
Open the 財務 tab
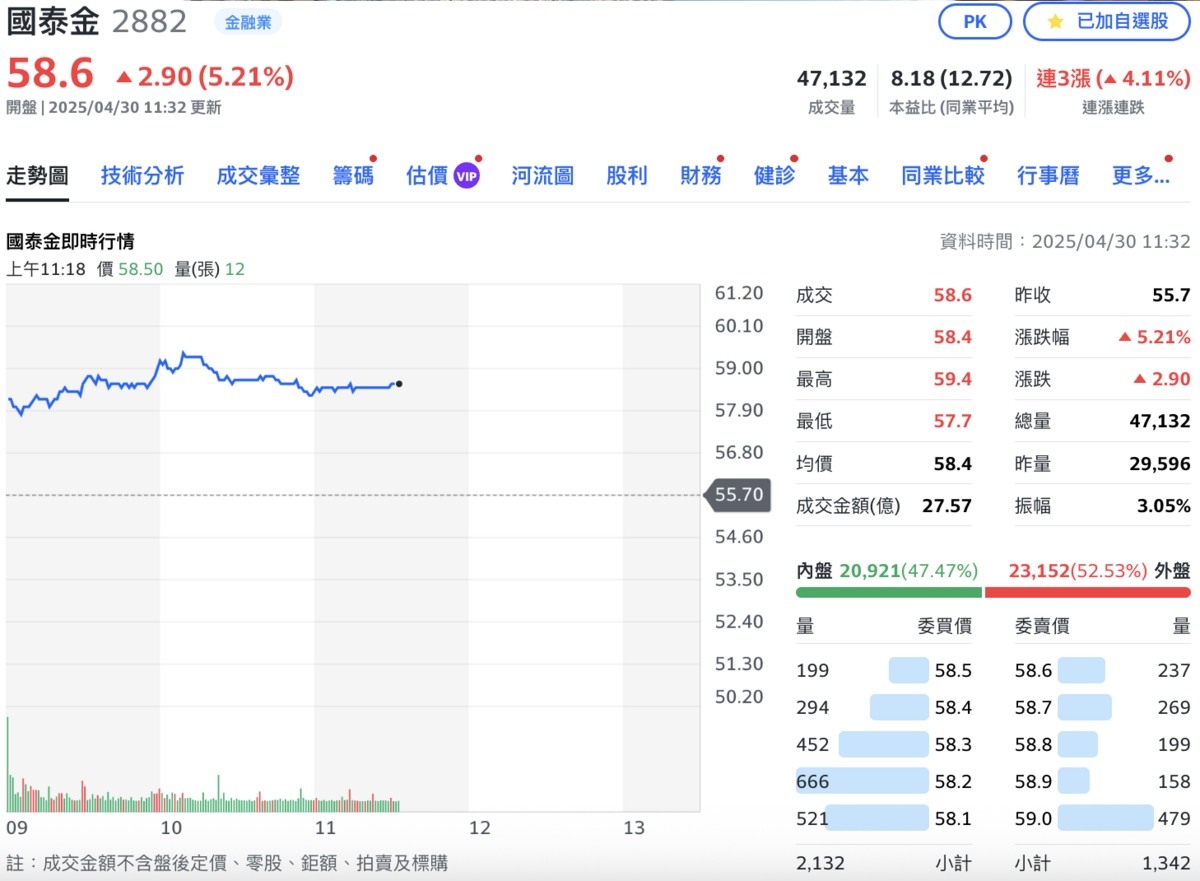pyautogui.click(x=701, y=176)
